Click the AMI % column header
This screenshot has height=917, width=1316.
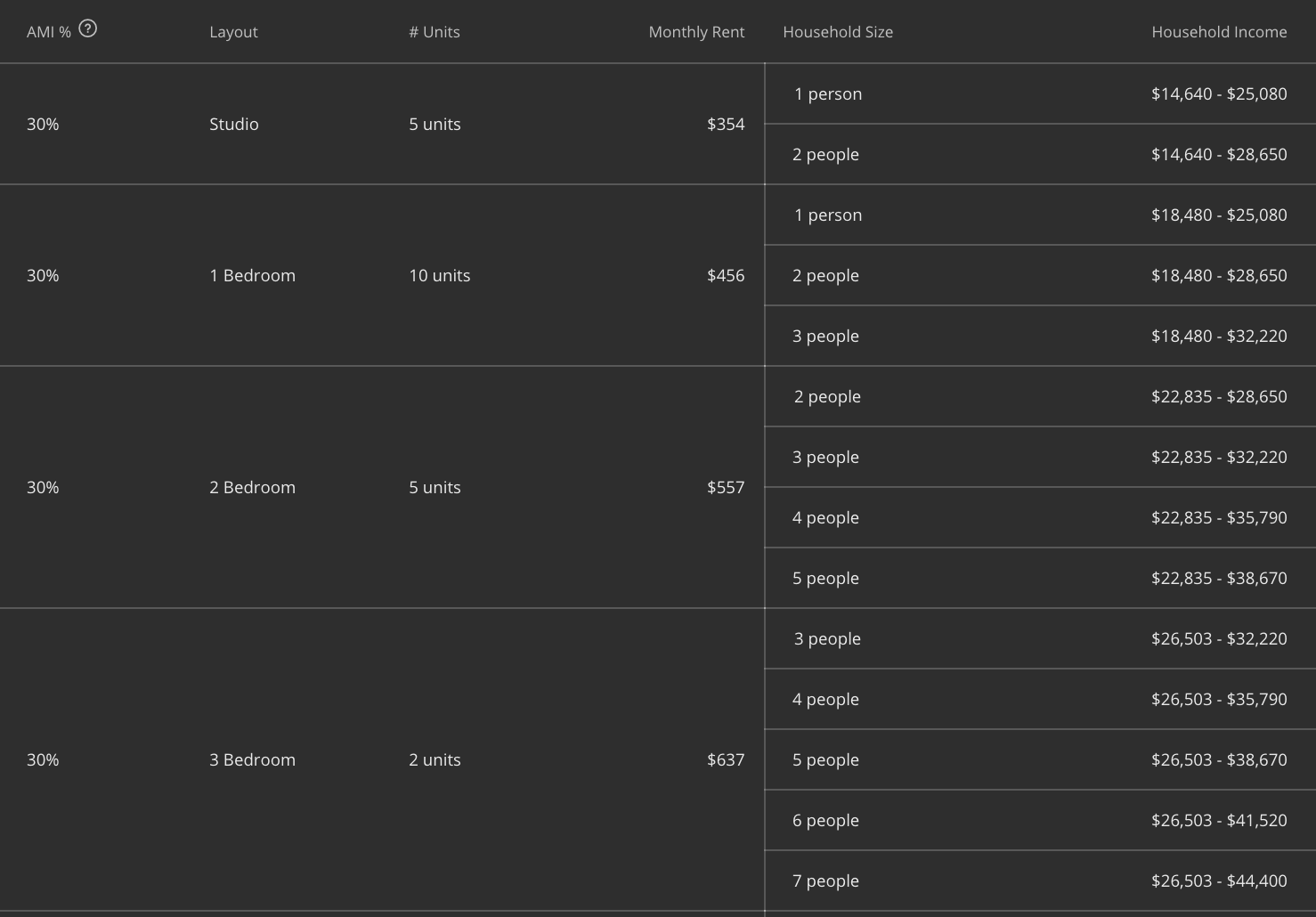[48, 32]
